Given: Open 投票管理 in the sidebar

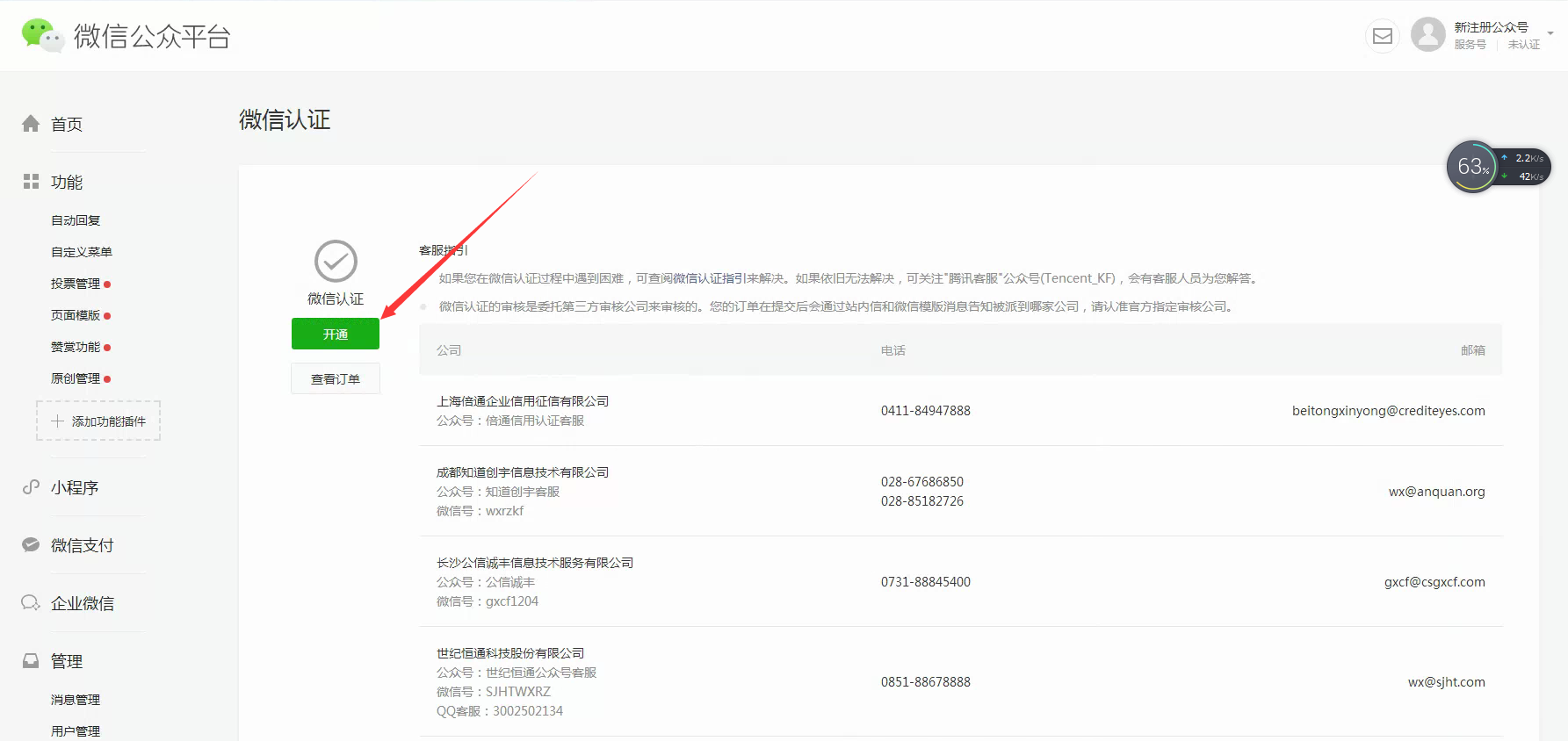Looking at the screenshot, I should 76,284.
